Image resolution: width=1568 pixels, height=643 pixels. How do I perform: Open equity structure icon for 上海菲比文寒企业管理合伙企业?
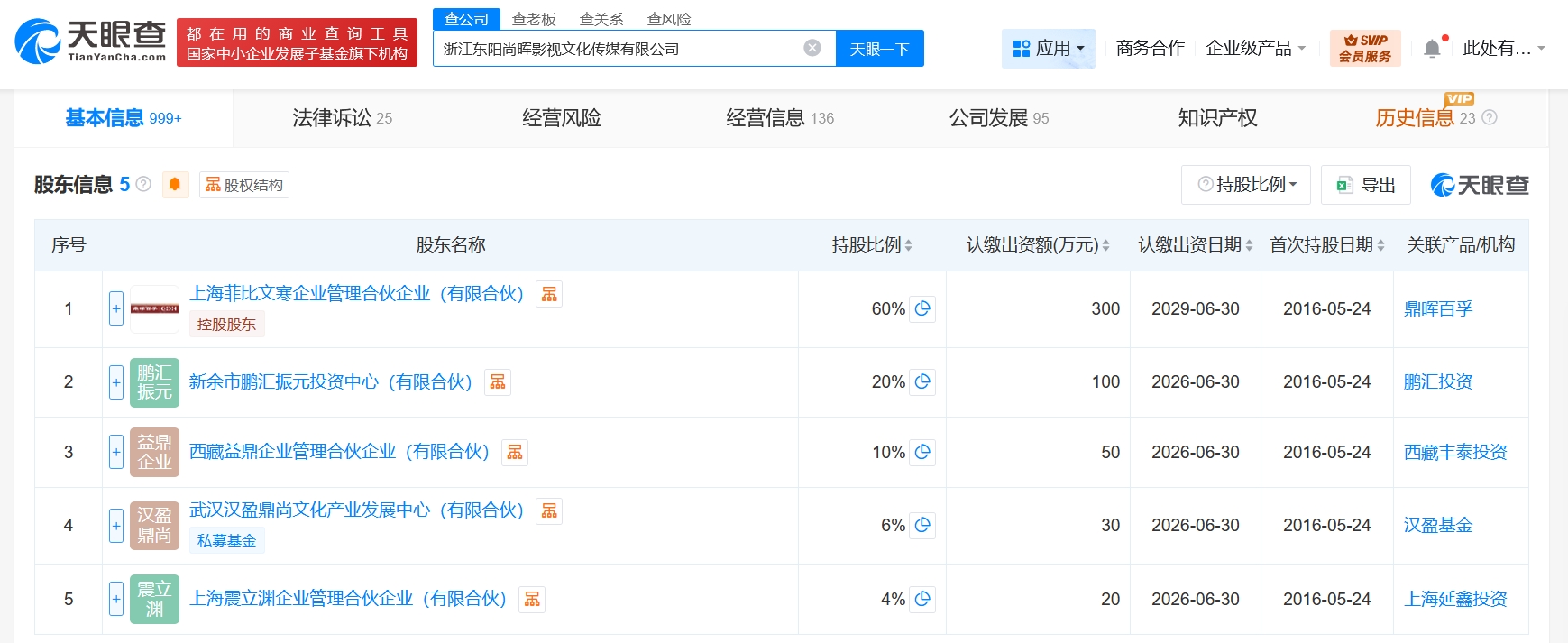(x=549, y=294)
